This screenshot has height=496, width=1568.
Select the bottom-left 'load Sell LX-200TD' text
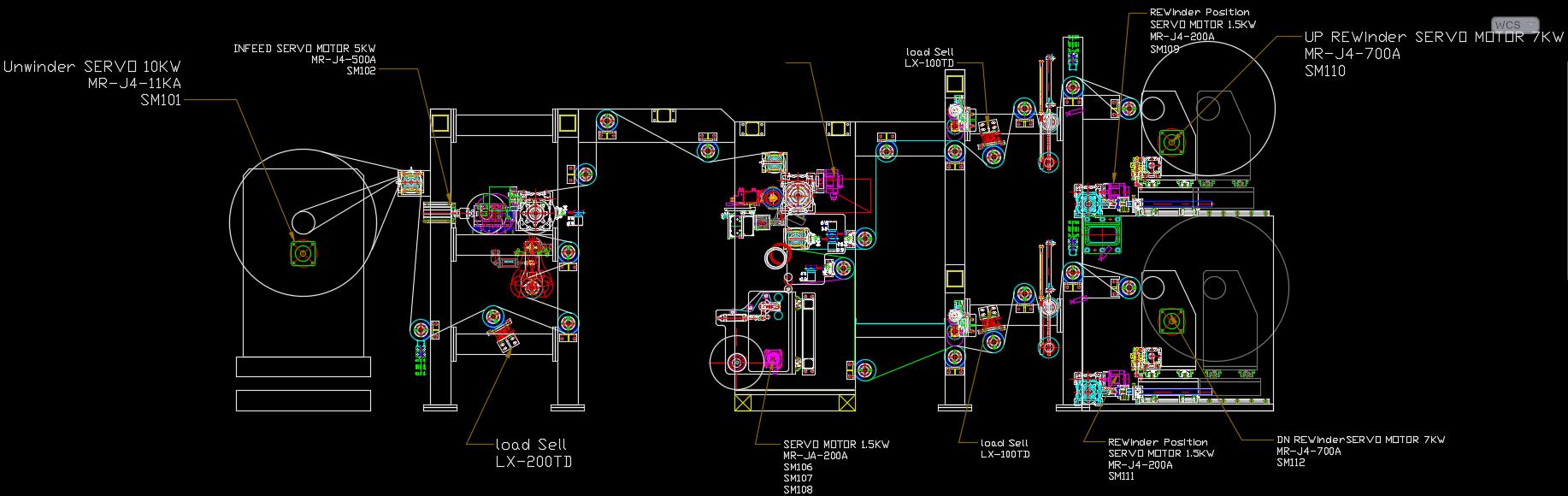click(x=533, y=453)
